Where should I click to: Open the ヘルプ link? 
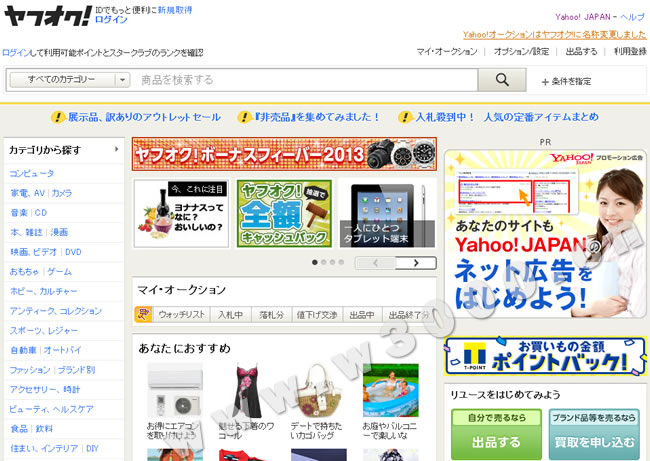pos(633,17)
